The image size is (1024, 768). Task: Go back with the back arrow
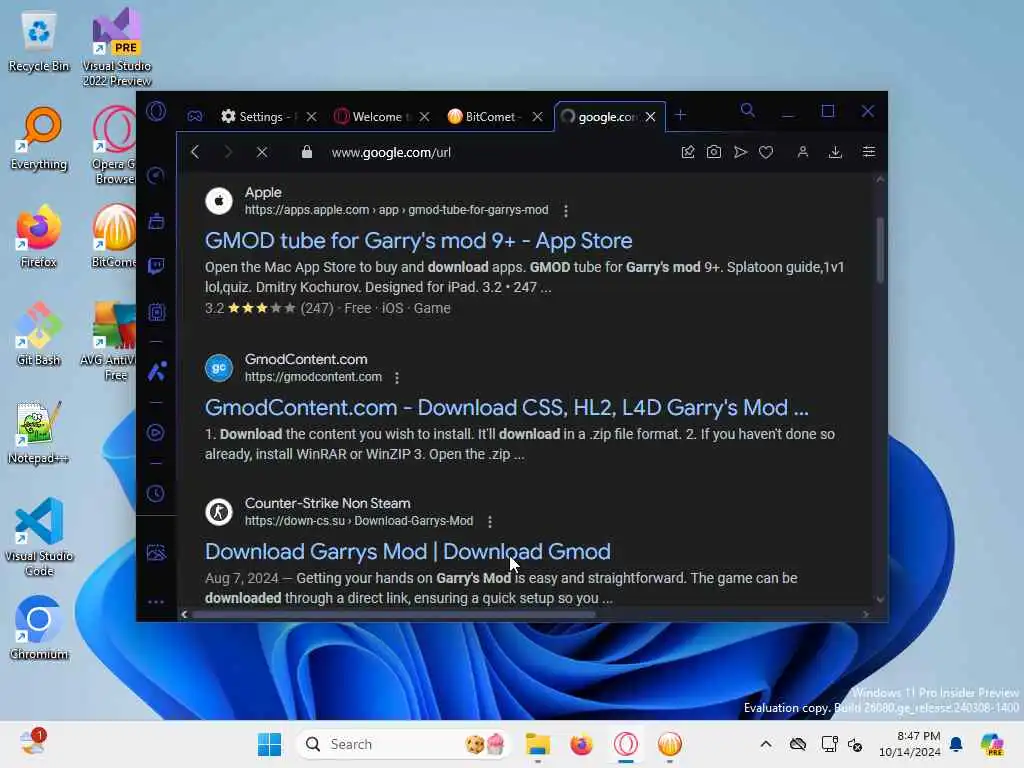(x=195, y=152)
